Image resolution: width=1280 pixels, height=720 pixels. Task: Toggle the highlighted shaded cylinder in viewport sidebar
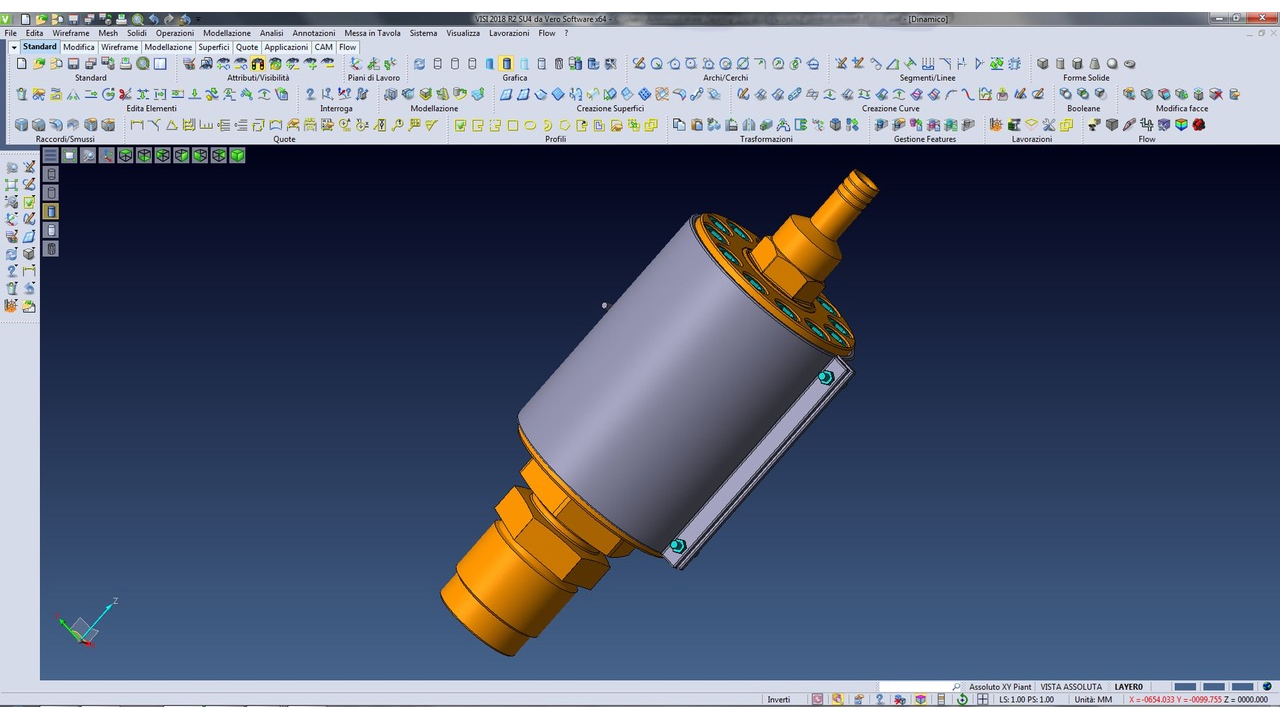pyautogui.click(x=51, y=211)
